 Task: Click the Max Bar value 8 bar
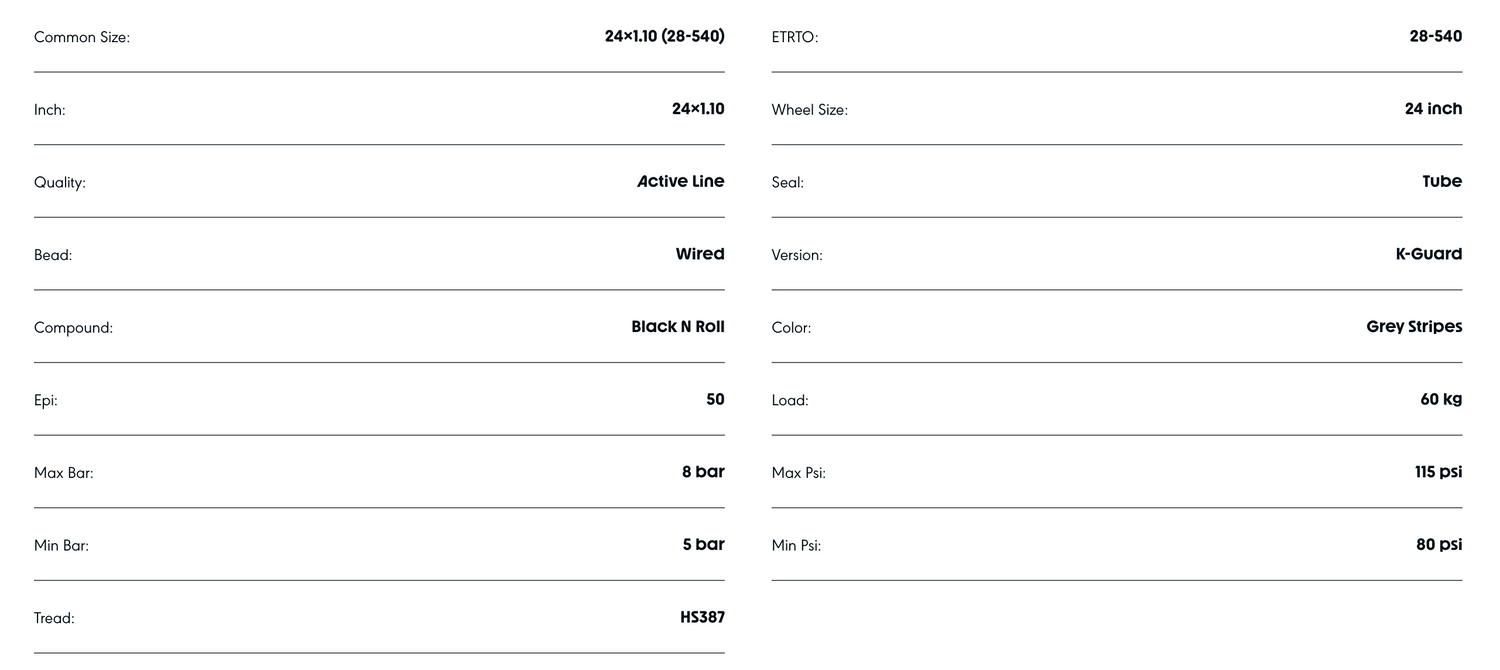click(703, 472)
